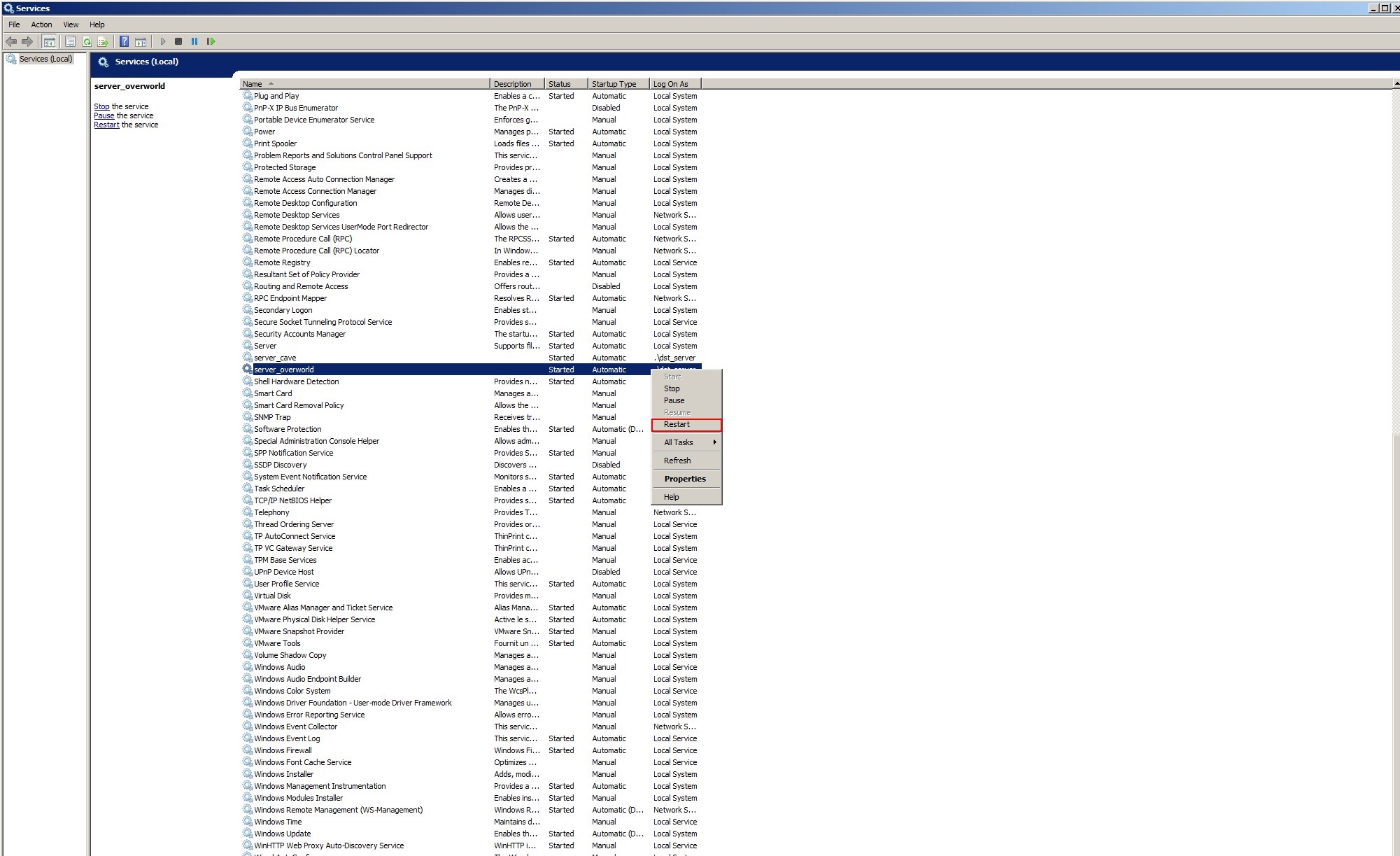Sort list by the Name column header

tap(253, 84)
